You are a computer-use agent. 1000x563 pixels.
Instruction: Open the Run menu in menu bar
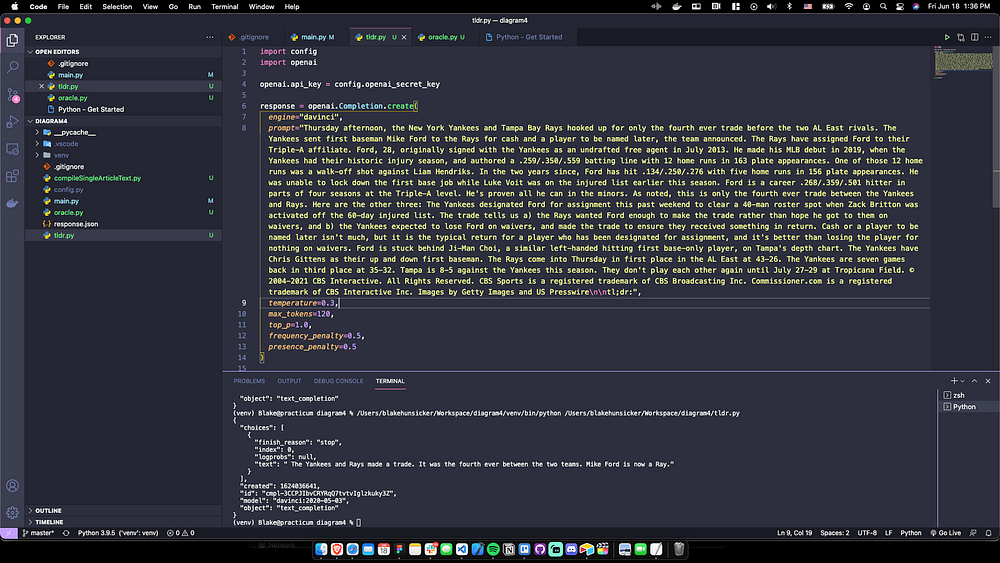point(195,6)
